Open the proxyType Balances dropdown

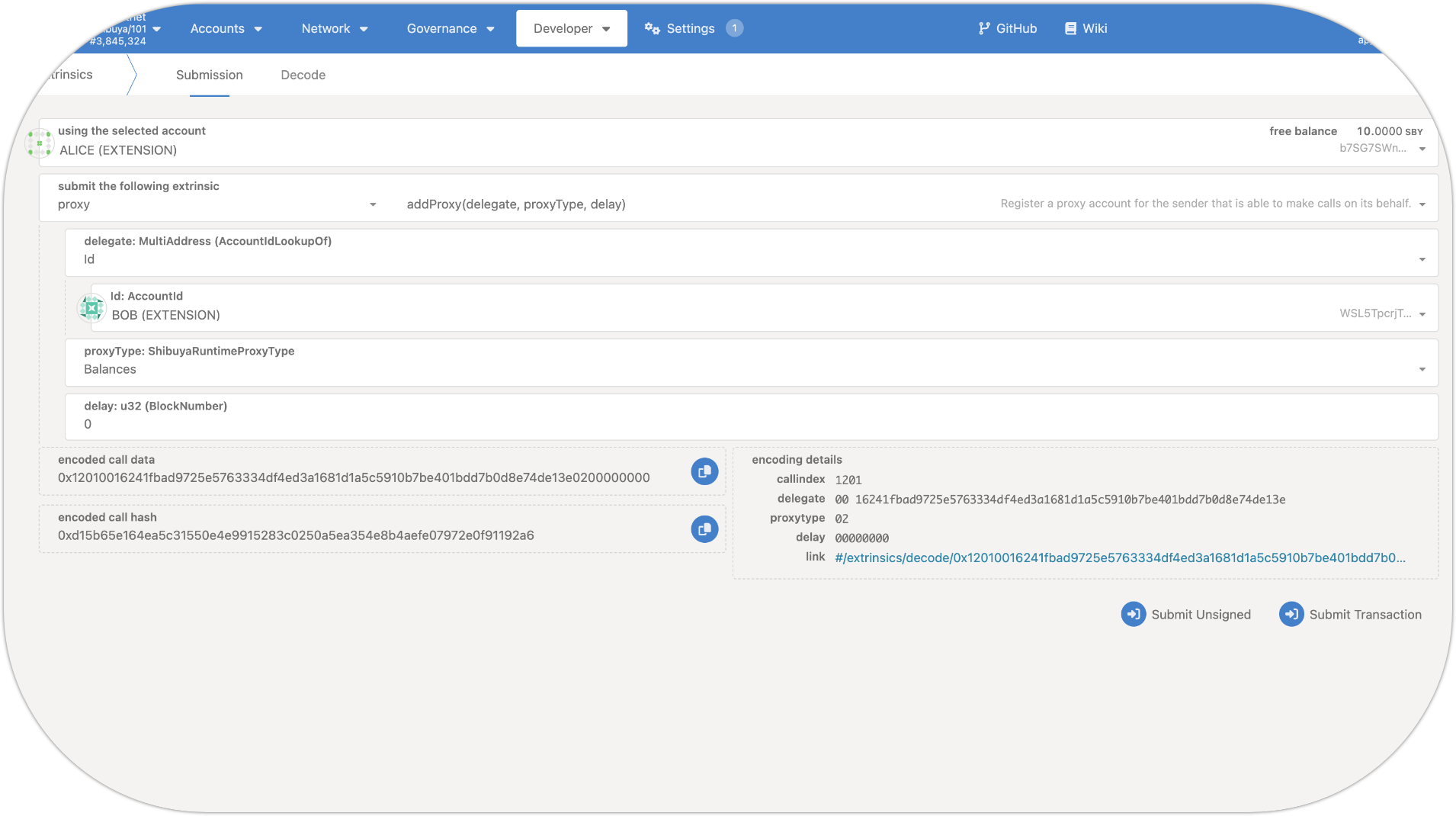(751, 369)
